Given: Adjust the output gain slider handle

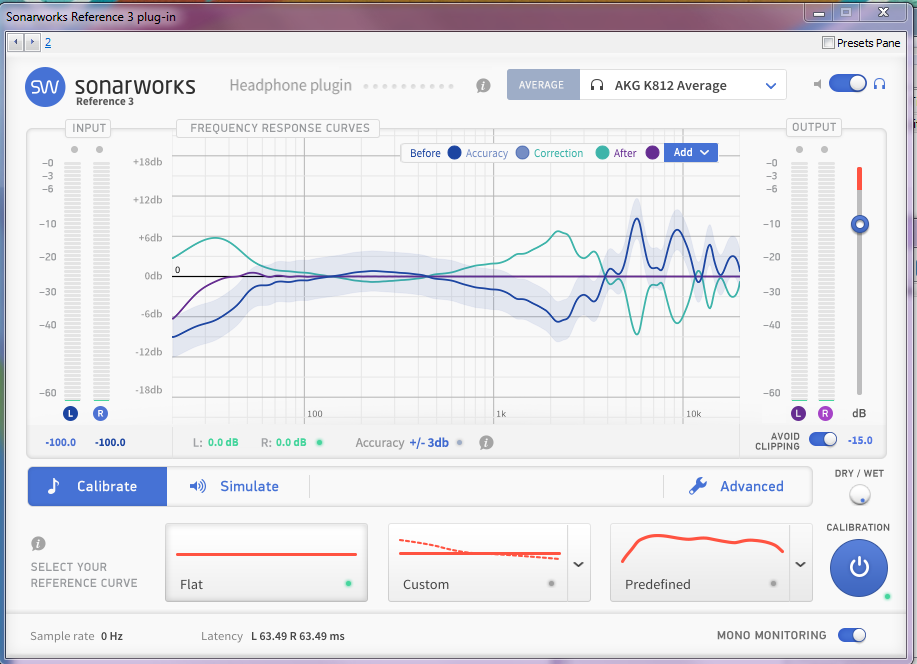Looking at the screenshot, I should [860, 224].
